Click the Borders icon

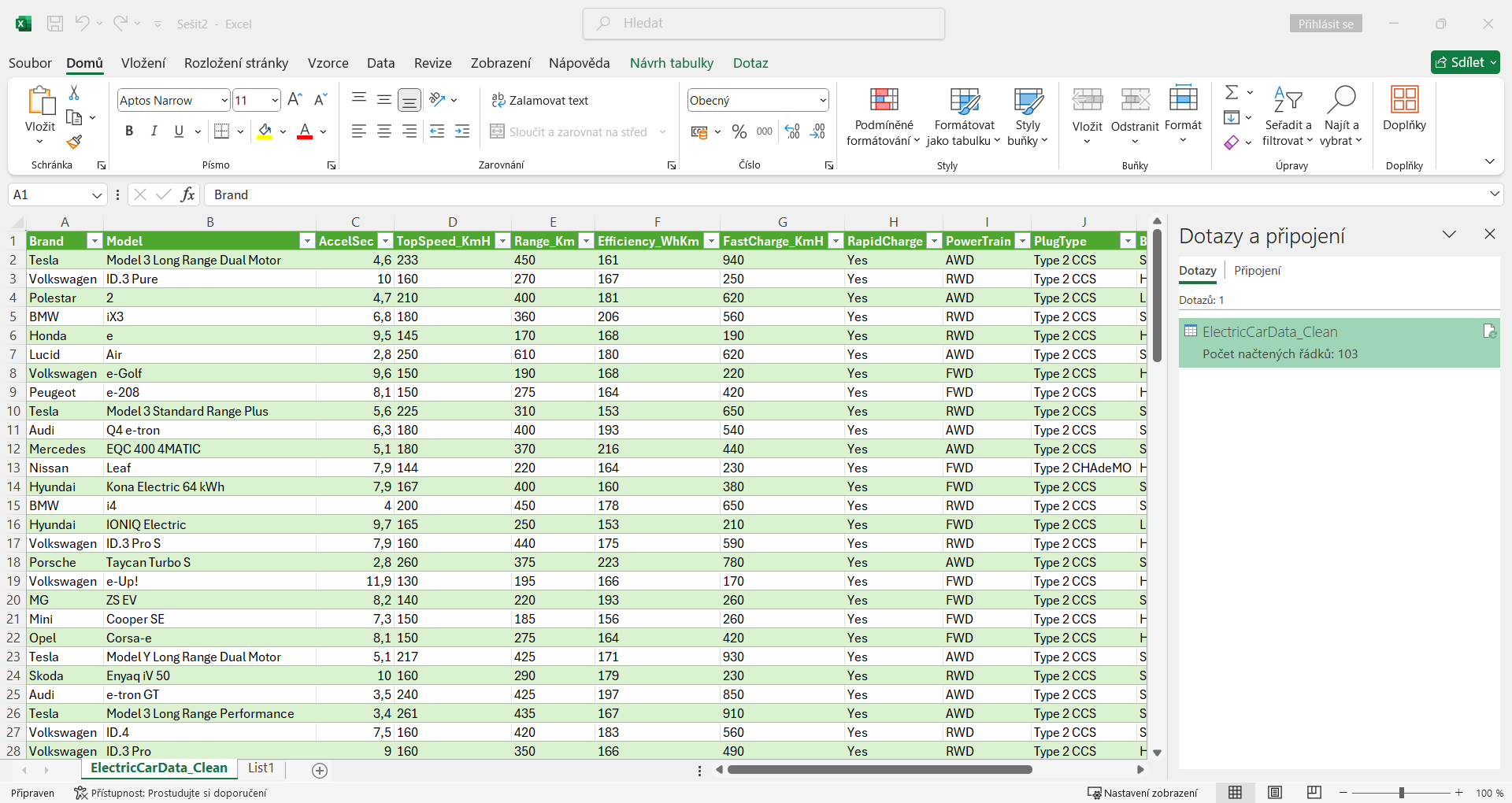pyautogui.click(x=222, y=131)
